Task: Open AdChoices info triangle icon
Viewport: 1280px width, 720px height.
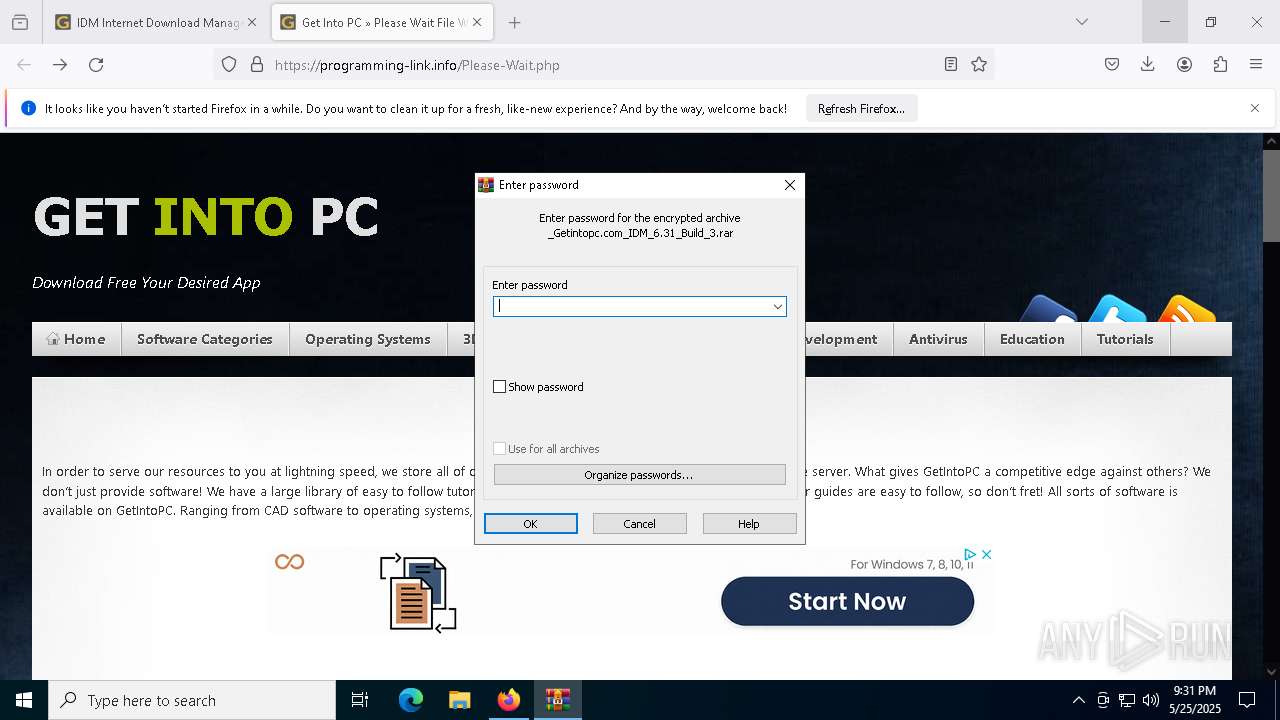Action: pos(970,554)
